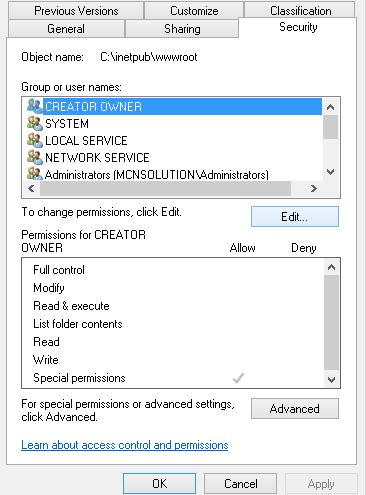Click the user list scroll right arrow

(314, 189)
